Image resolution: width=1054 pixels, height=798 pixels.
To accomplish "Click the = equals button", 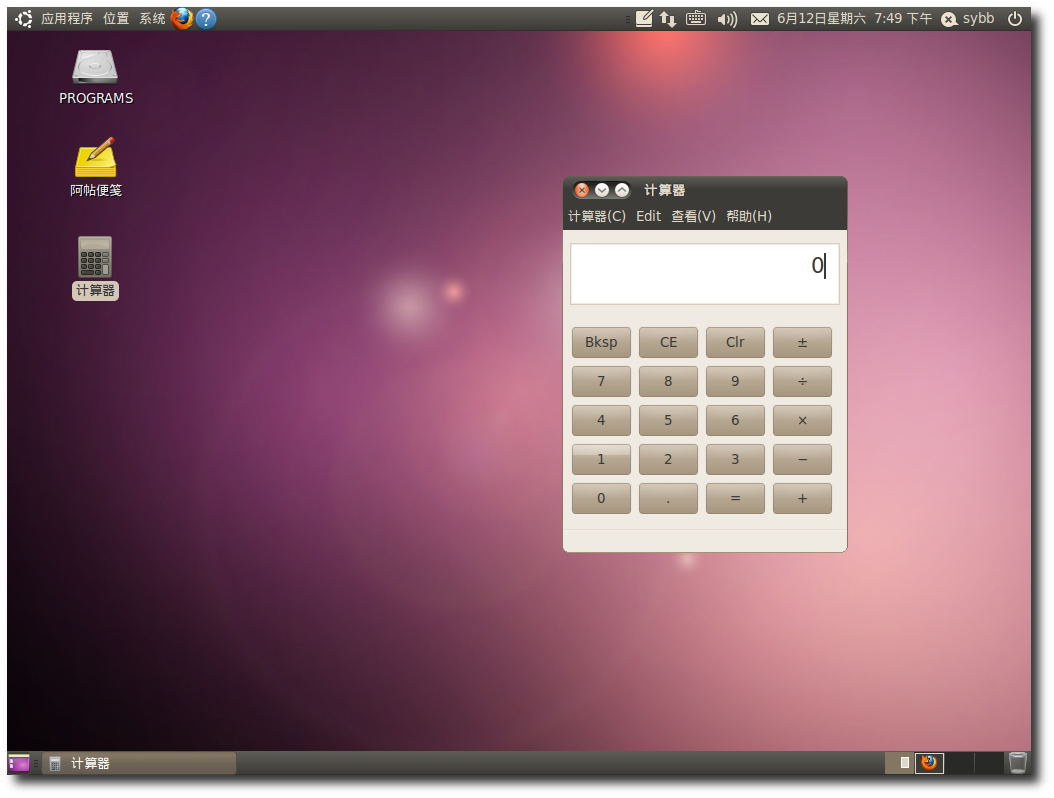I will click(735, 498).
